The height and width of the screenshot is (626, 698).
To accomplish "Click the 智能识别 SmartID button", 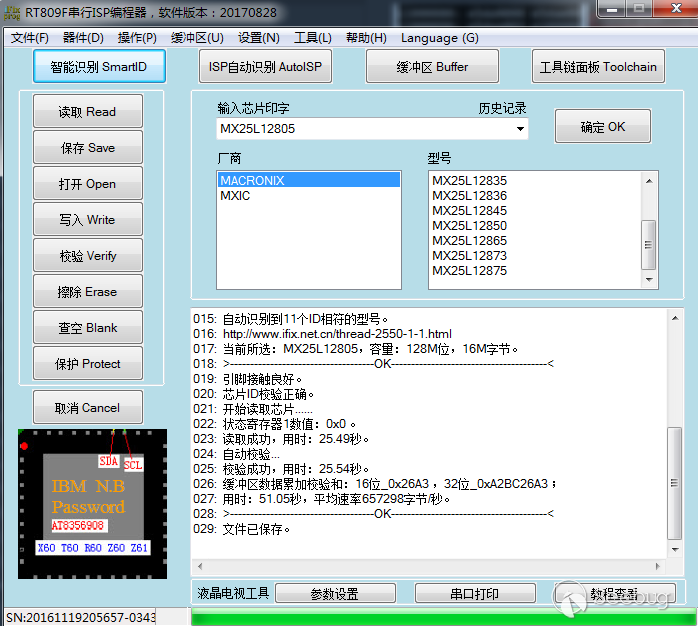I will point(98,67).
